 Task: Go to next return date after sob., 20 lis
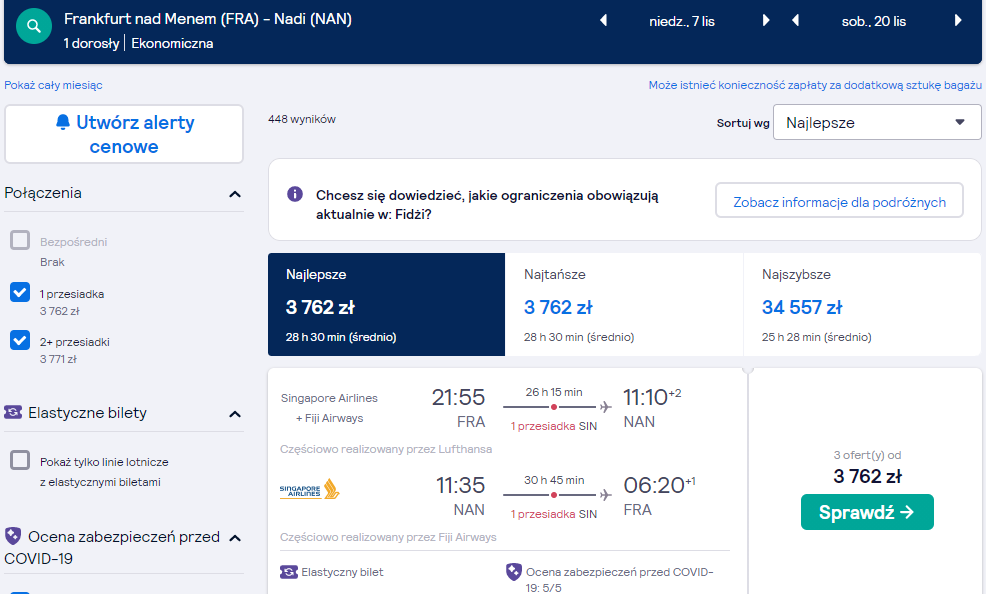click(x=958, y=21)
